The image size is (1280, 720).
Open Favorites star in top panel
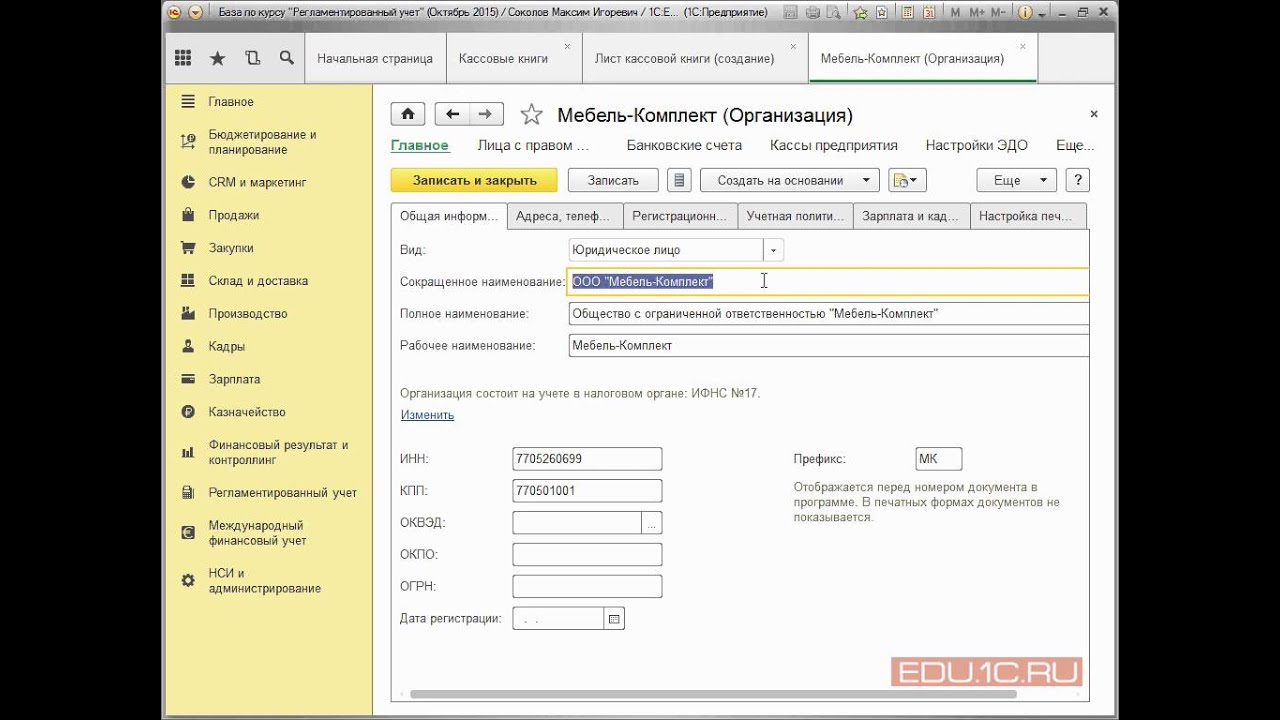point(217,58)
